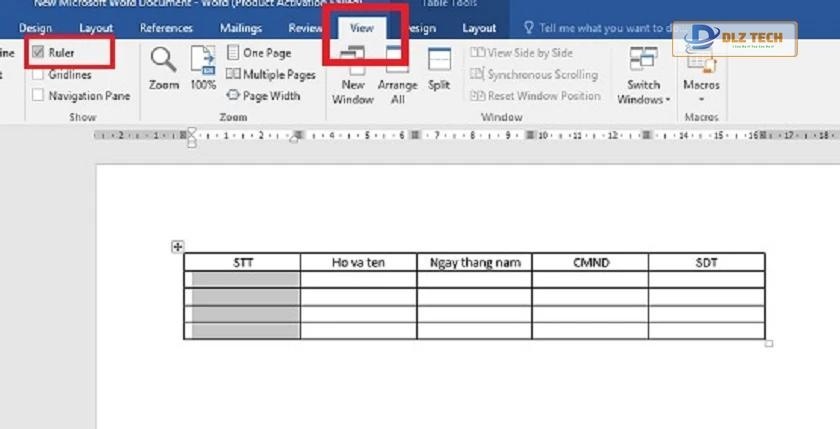840x429 pixels.
Task: Enable the Navigation Pane checkbox
Action: point(39,96)
